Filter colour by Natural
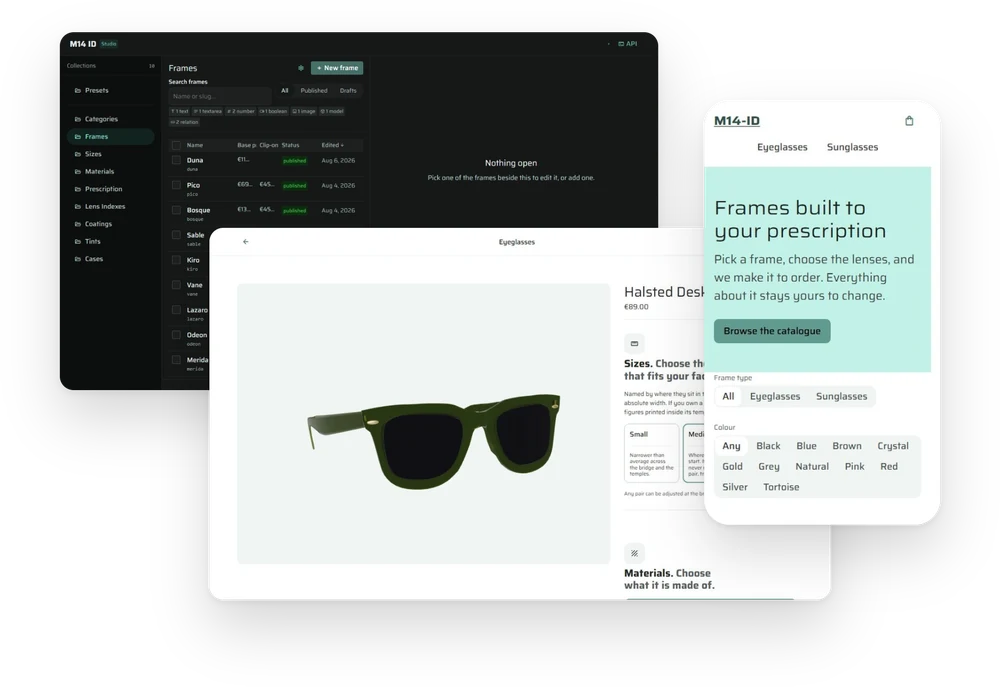The height and width of the screenshot is (687, 1000). 812,467
